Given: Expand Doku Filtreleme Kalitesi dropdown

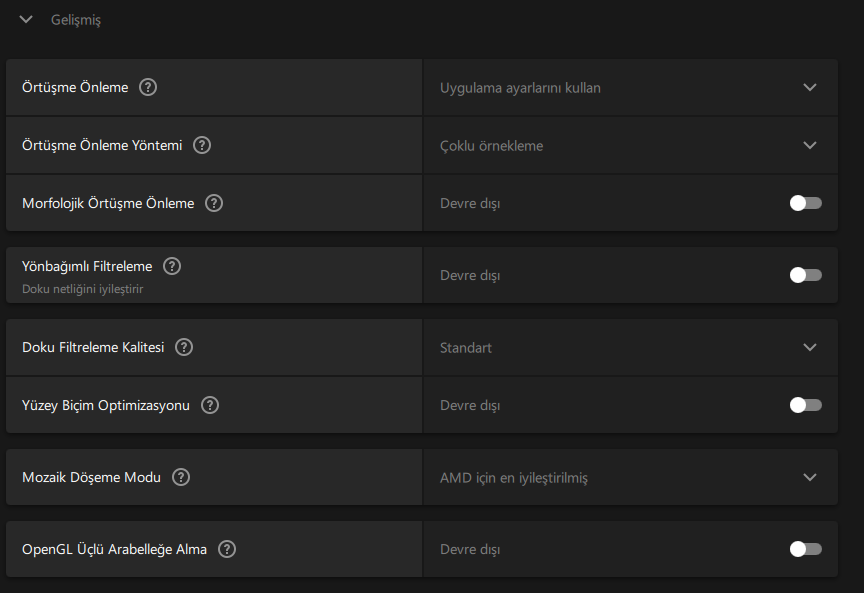Looking at the screenshot, I should (630, 348).
